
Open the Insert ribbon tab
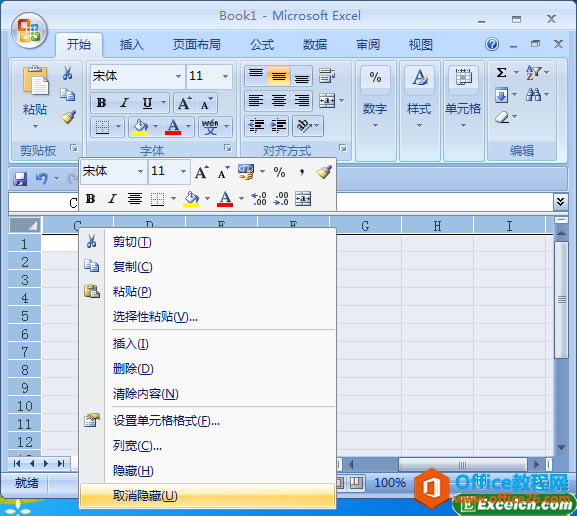131,45
